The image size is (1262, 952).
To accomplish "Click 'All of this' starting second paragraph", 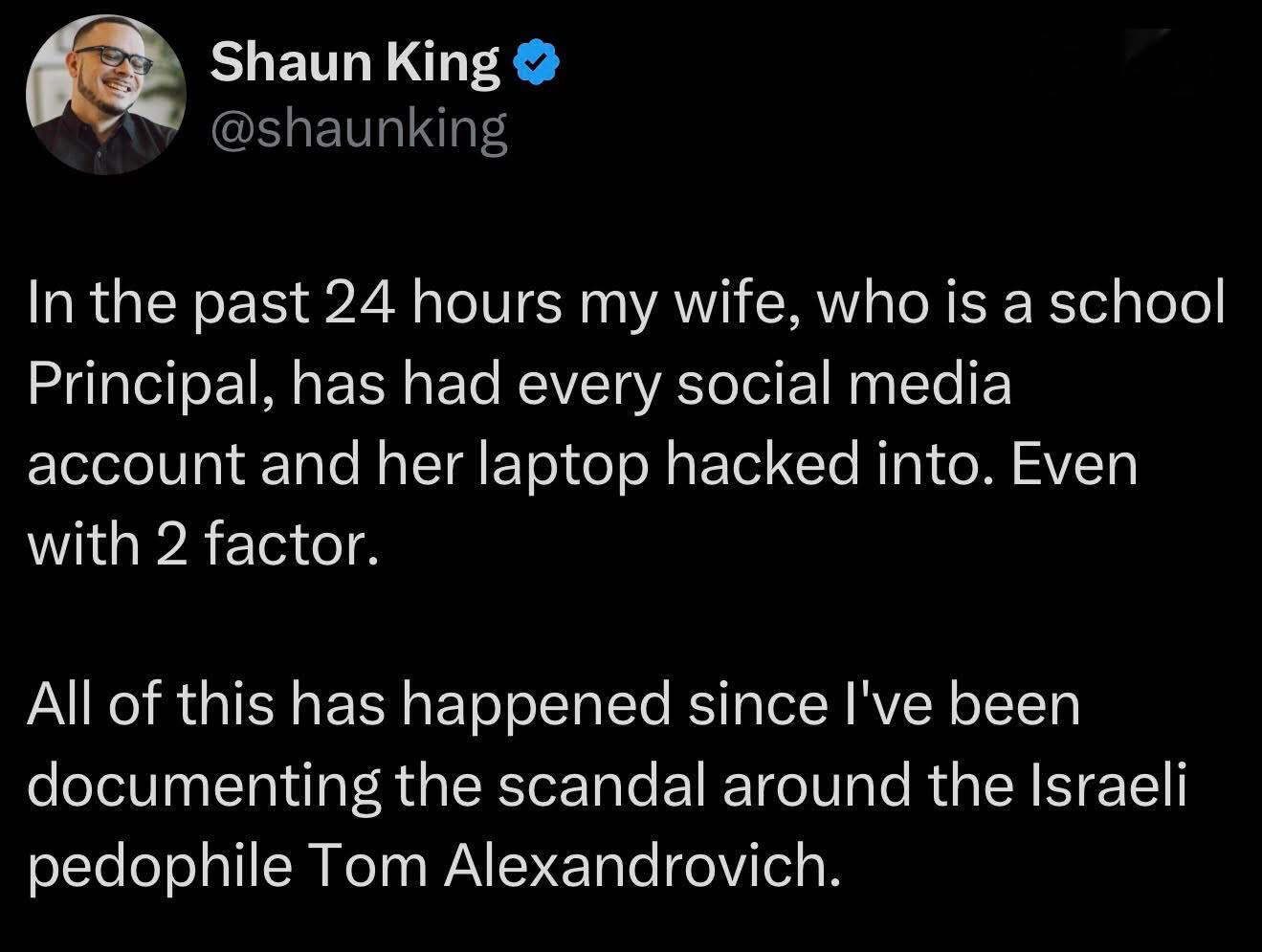I will coord(151,704).
